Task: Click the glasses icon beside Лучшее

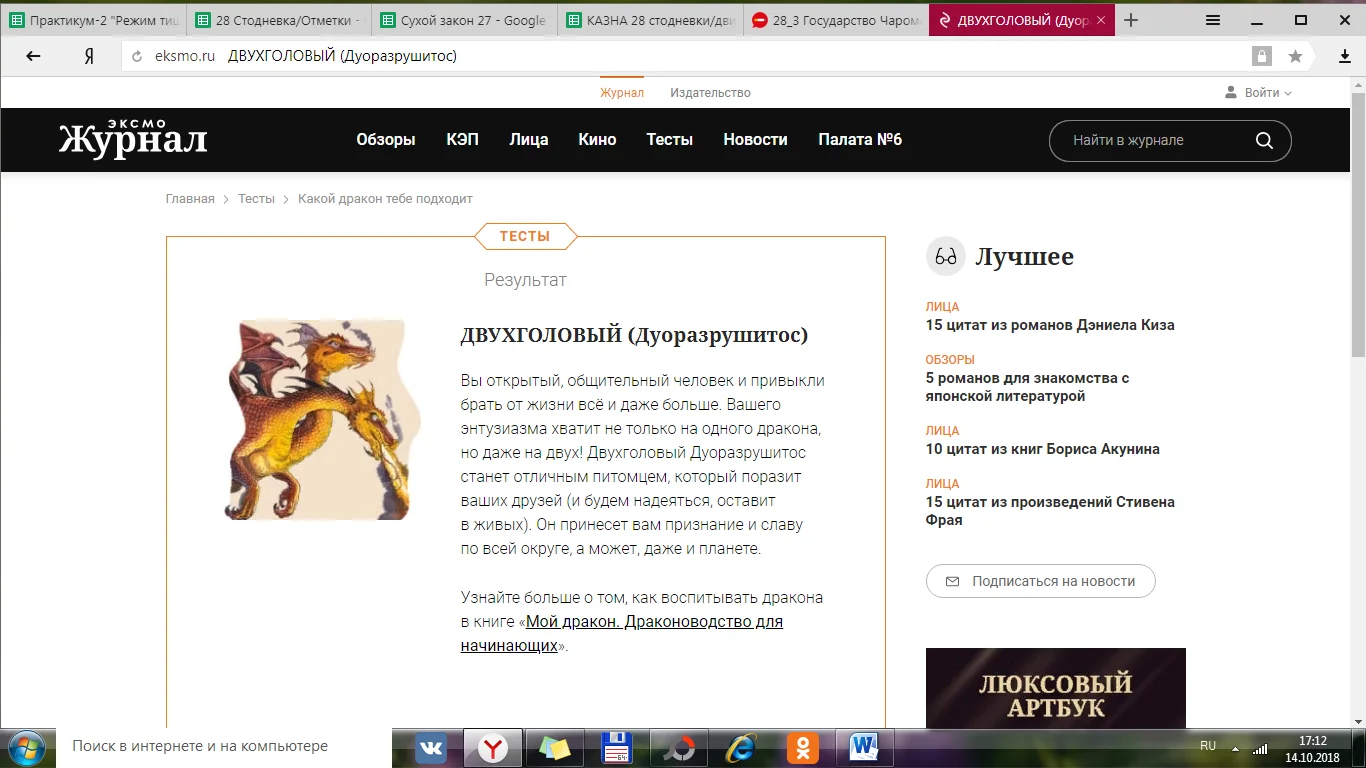Action: click(x=946, y=257)
